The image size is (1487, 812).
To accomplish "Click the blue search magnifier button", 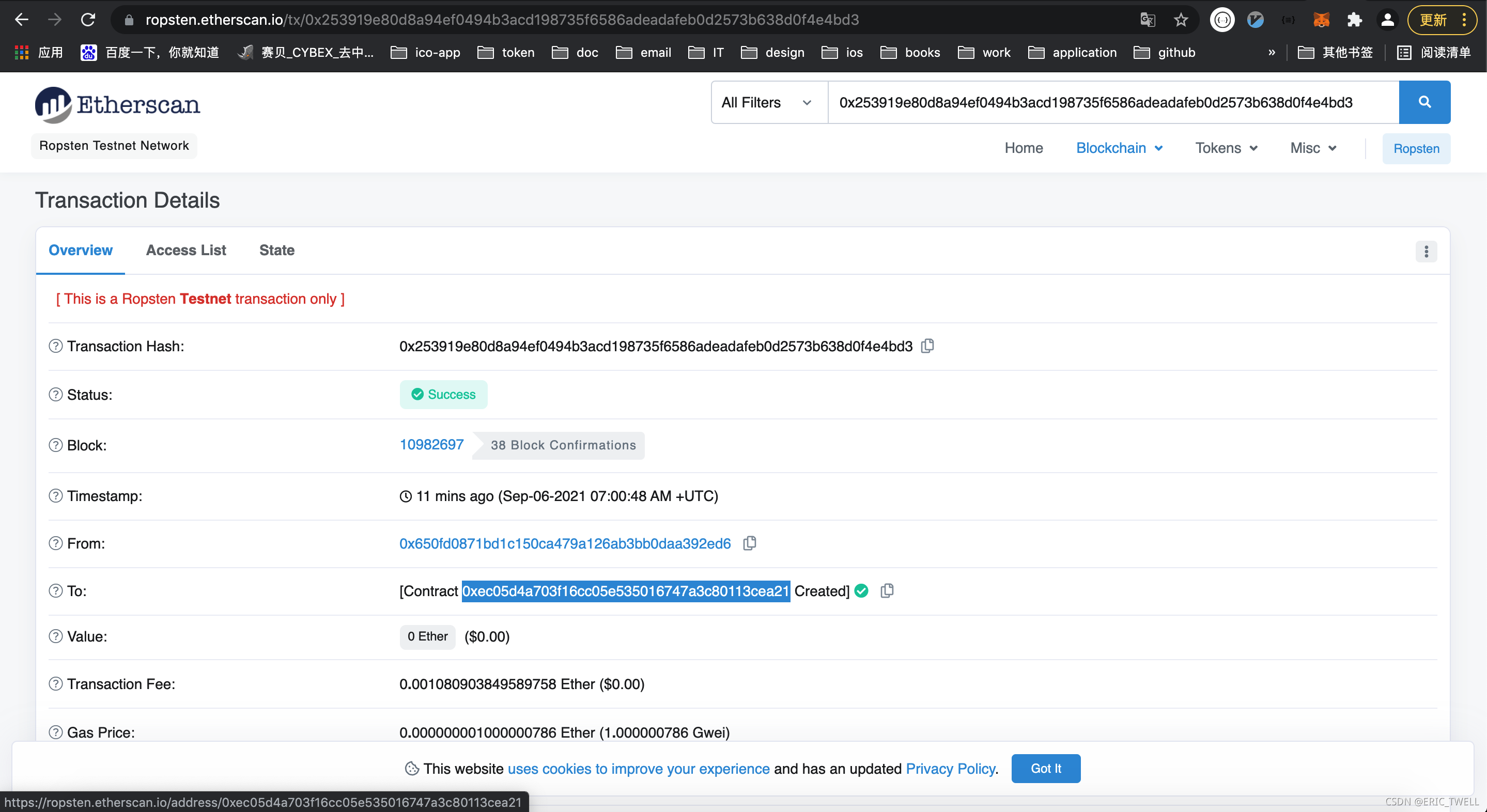I will 1424,102.
